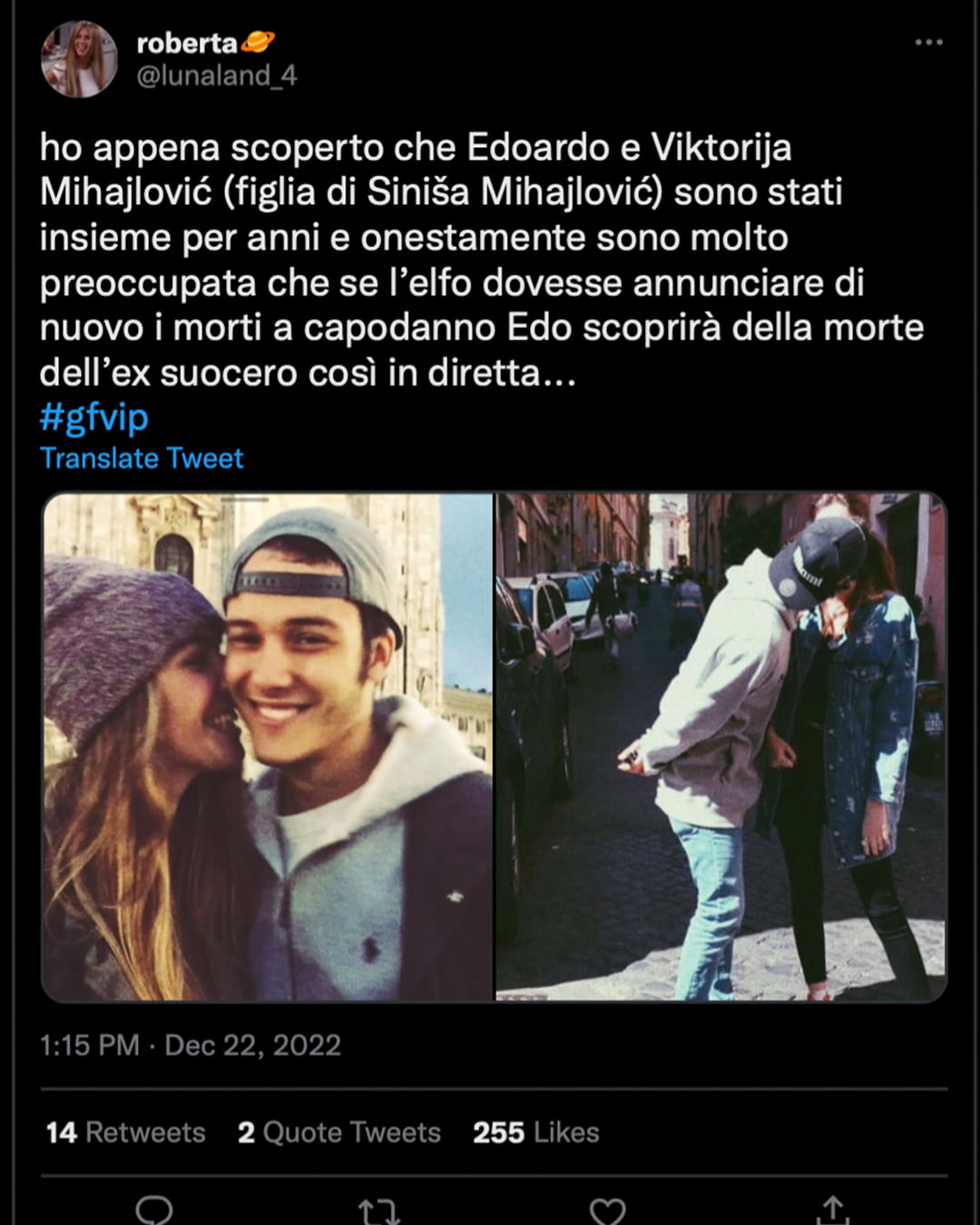This screenshot has height=1225, width=980.
Task: Open the three-dot more options menu
Action: pos(928,43)
